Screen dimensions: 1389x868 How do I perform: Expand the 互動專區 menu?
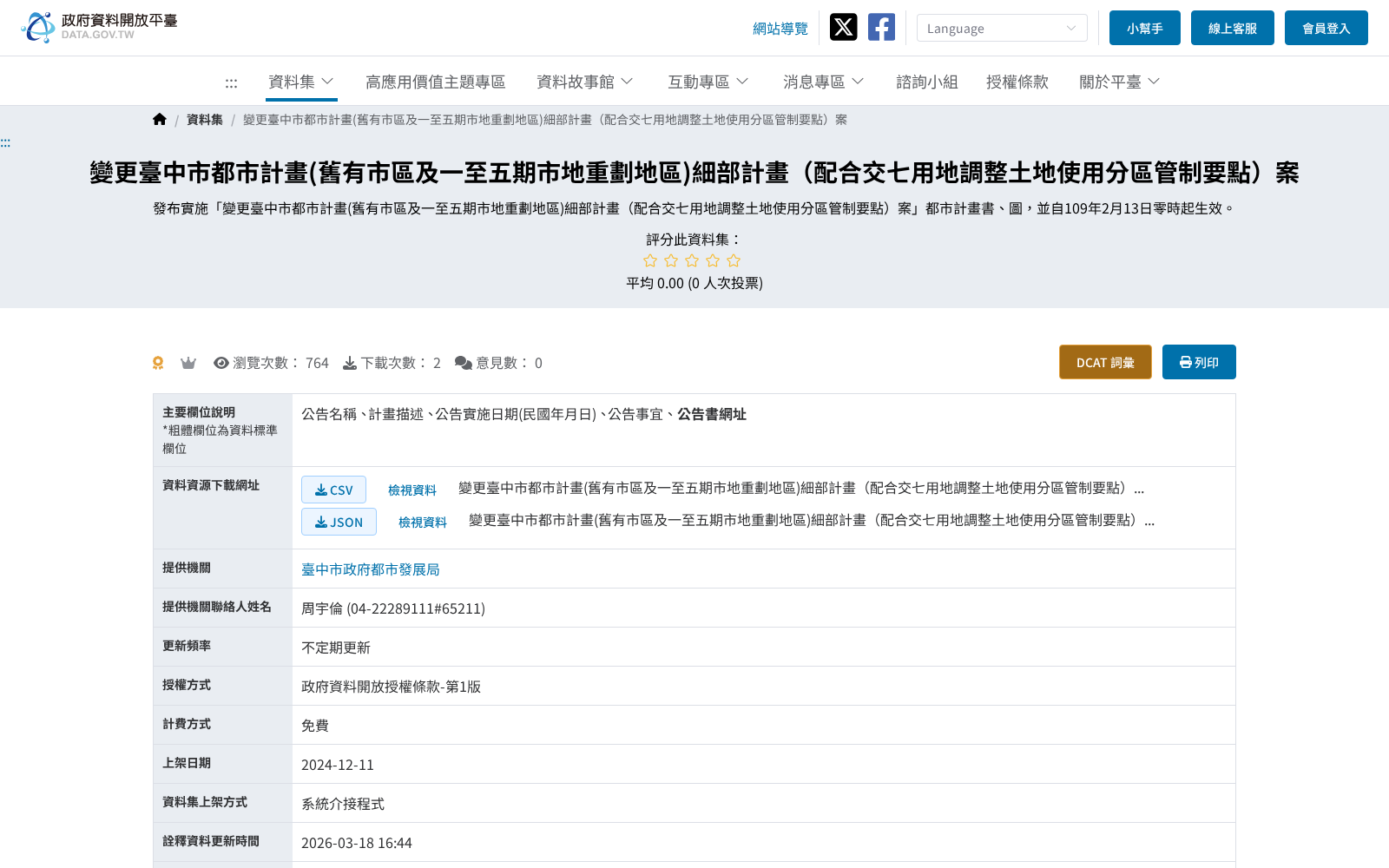[x=708, y=82]
